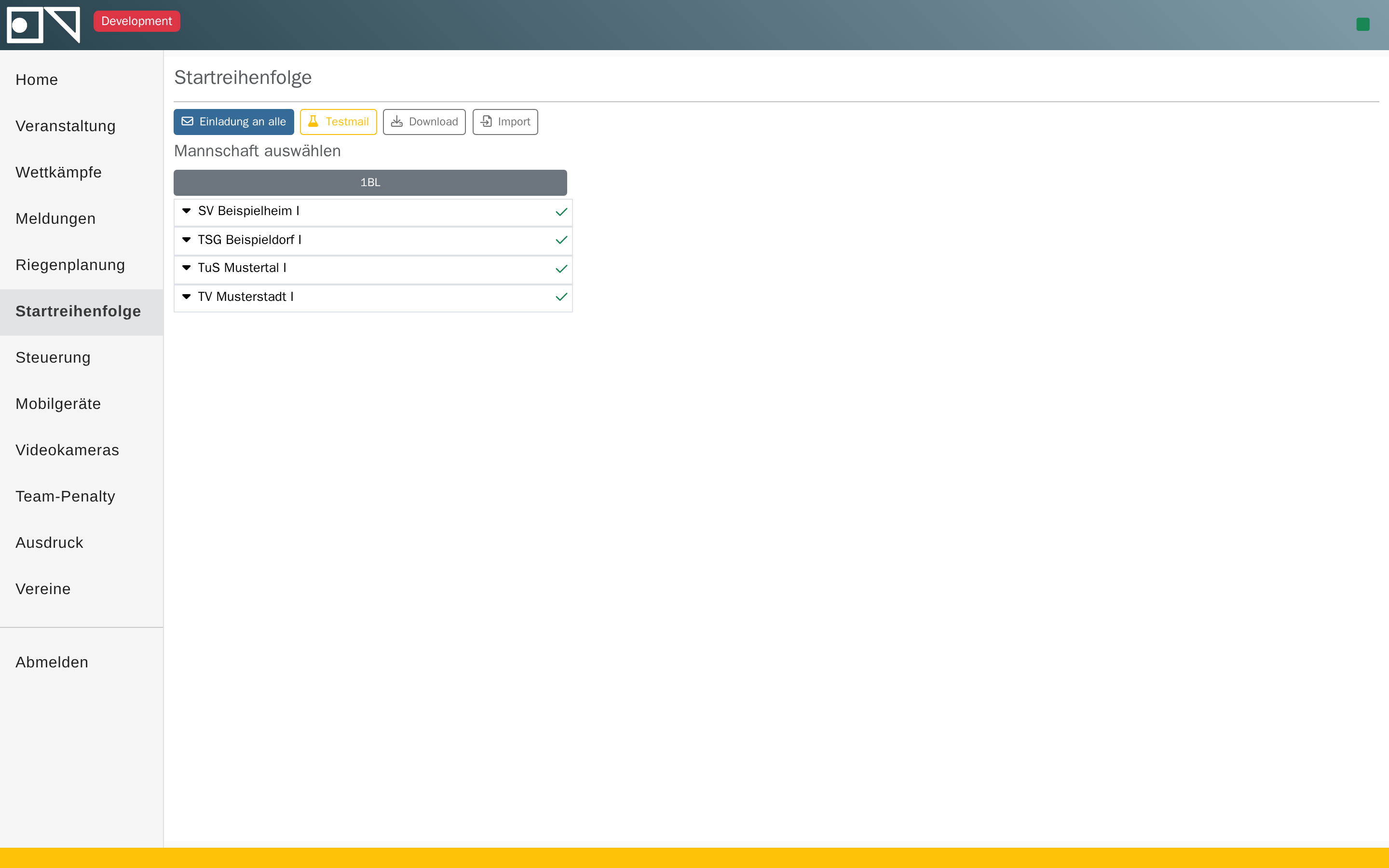Send Einladung an alle

coord(233,122)
